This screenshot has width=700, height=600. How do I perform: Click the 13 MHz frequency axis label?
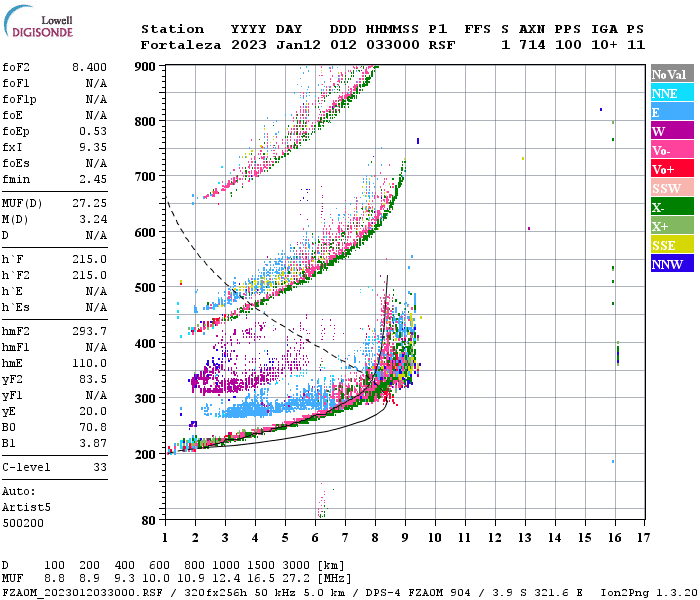tap(525, 538)
